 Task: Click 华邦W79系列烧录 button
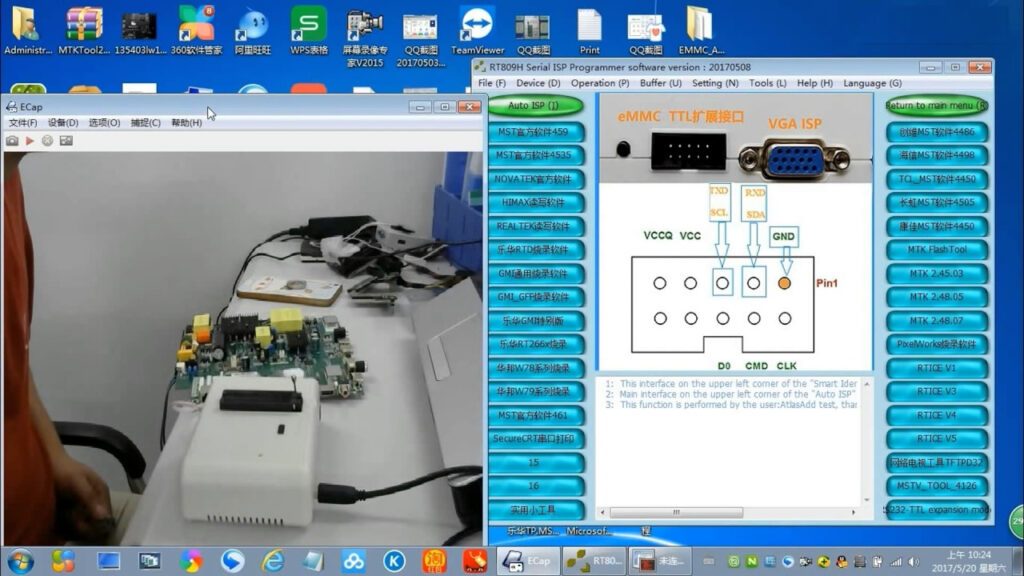(x=535, y=392)
